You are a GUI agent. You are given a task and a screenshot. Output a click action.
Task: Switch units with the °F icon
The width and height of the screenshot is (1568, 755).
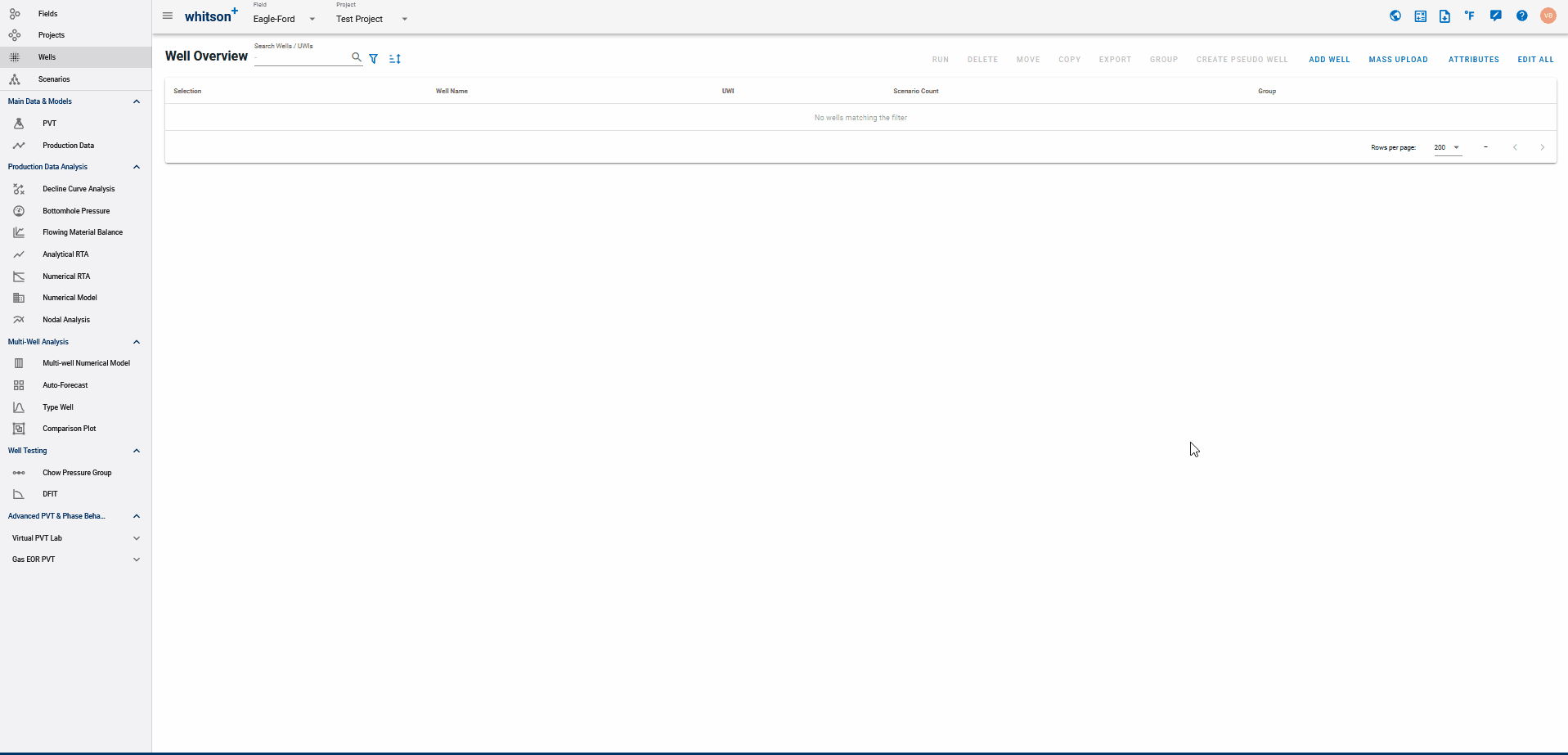(1470, 16)
